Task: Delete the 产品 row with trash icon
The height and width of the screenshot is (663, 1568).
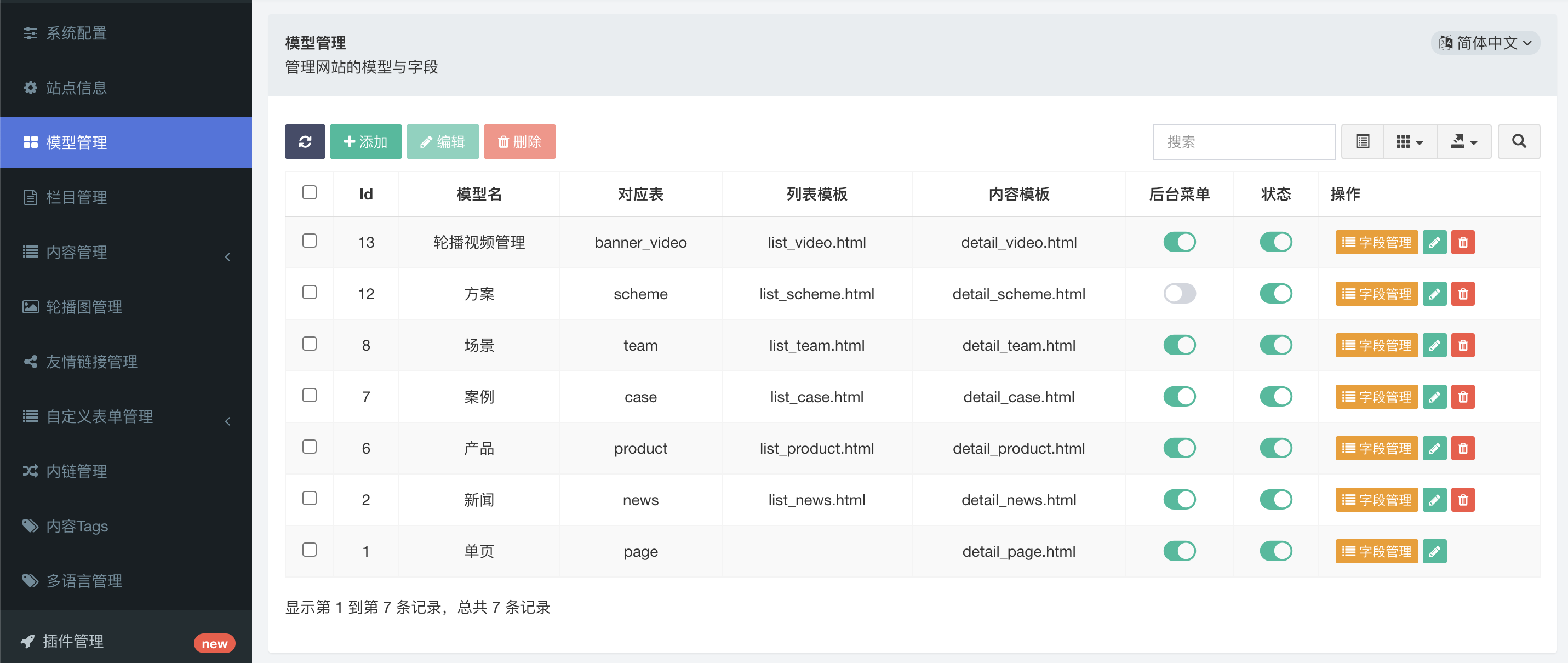Action: click(x=1463, y=448)
